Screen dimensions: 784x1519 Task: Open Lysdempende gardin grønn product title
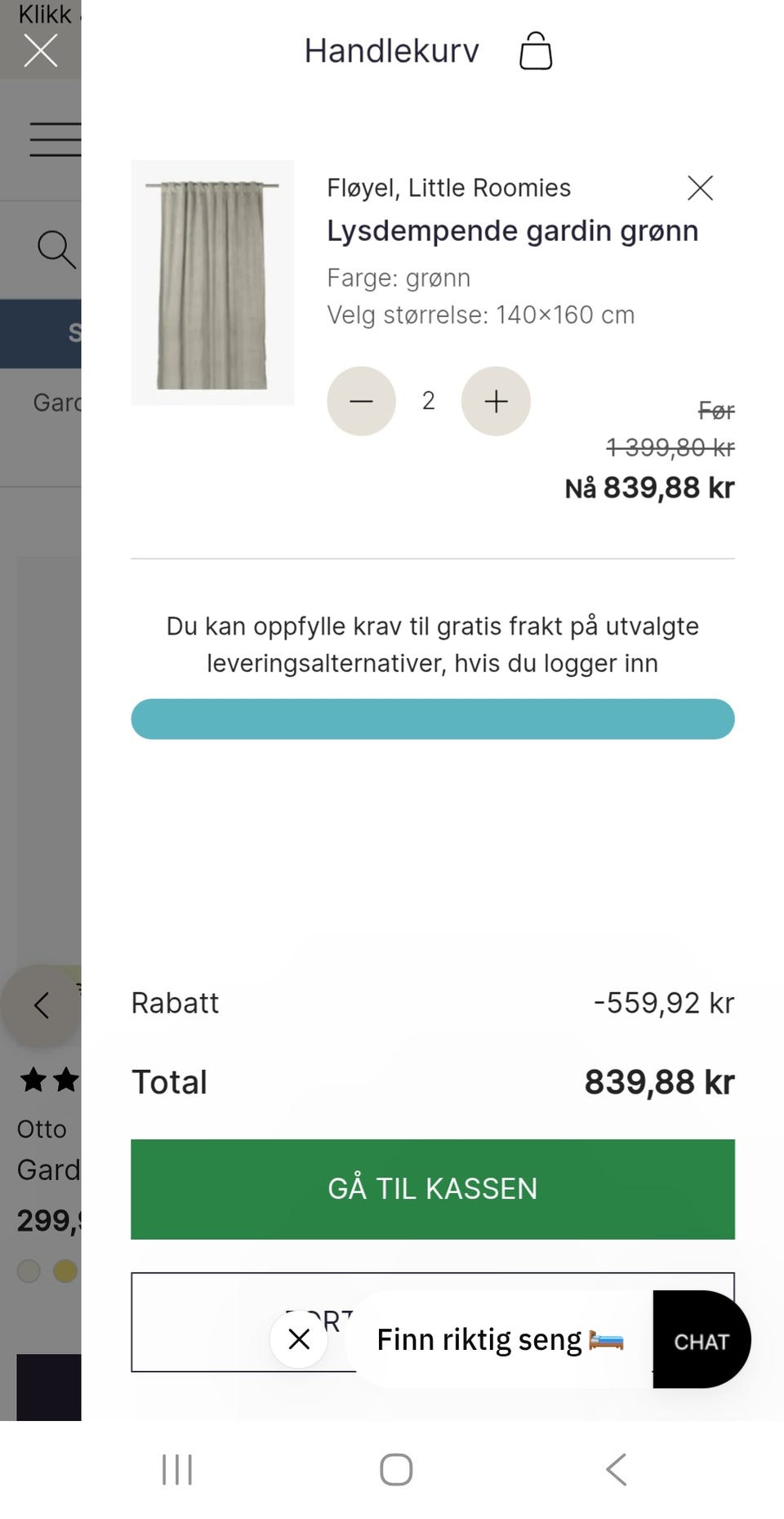tap(512, 231)
